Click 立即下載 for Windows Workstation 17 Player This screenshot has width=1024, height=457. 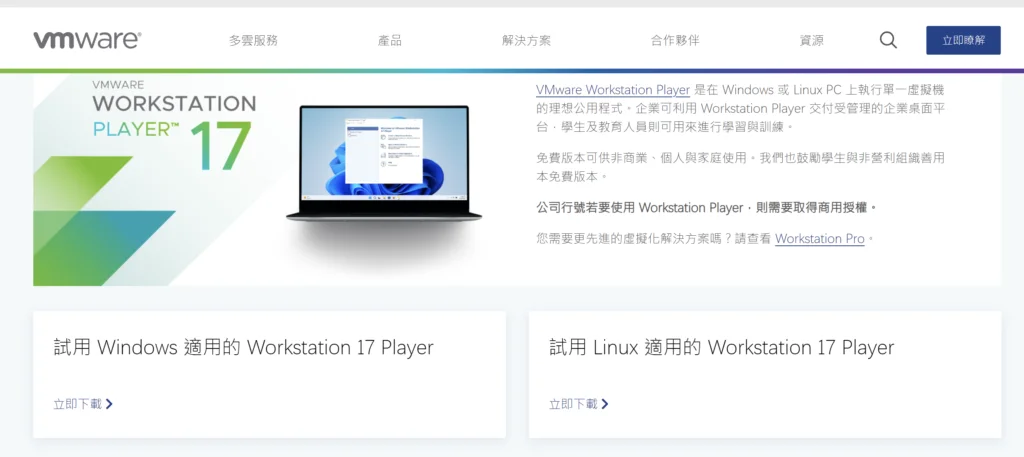click(83, 404)
